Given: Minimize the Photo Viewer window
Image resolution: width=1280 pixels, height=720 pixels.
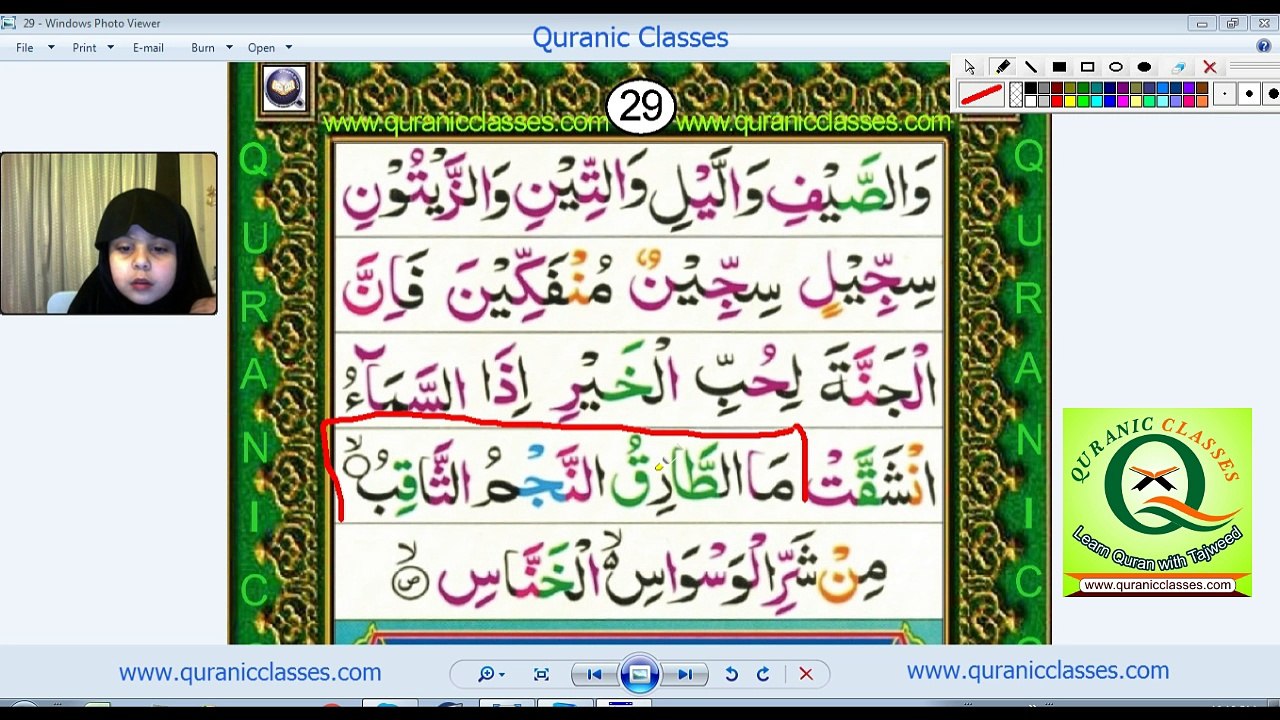Looking at the screenshot, I should [1202, 23].
